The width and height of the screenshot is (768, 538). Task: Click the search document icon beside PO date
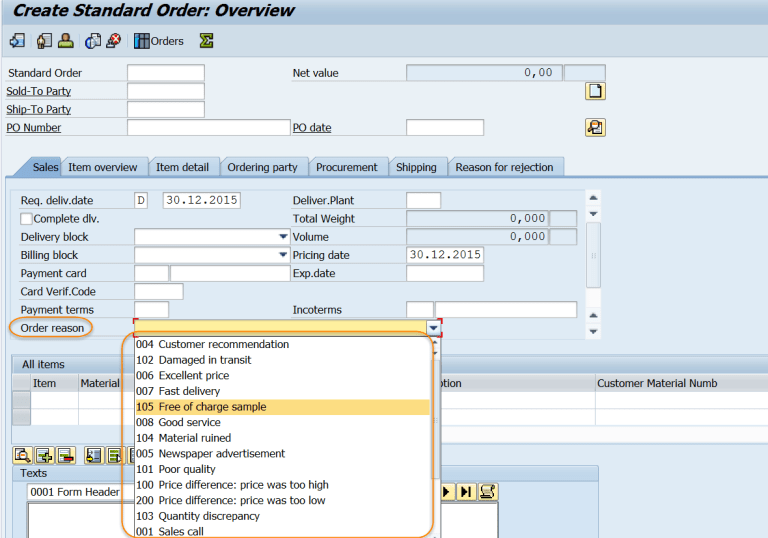[595, 127]
